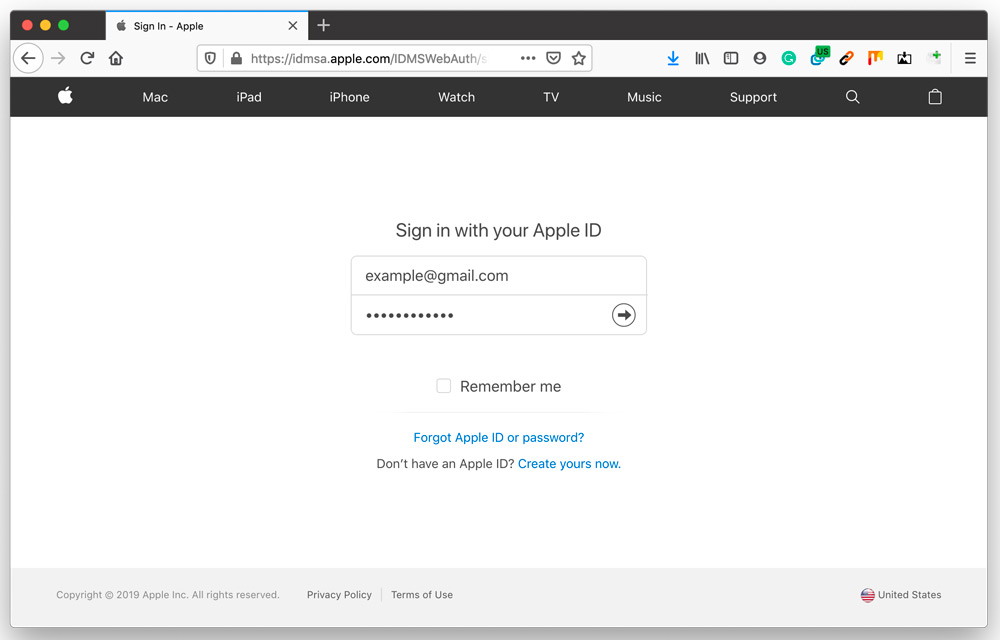This screenshot has height=640, width=1000.
Task: Open the Firefox Library sidebar icon
Action: coord(702,58)
